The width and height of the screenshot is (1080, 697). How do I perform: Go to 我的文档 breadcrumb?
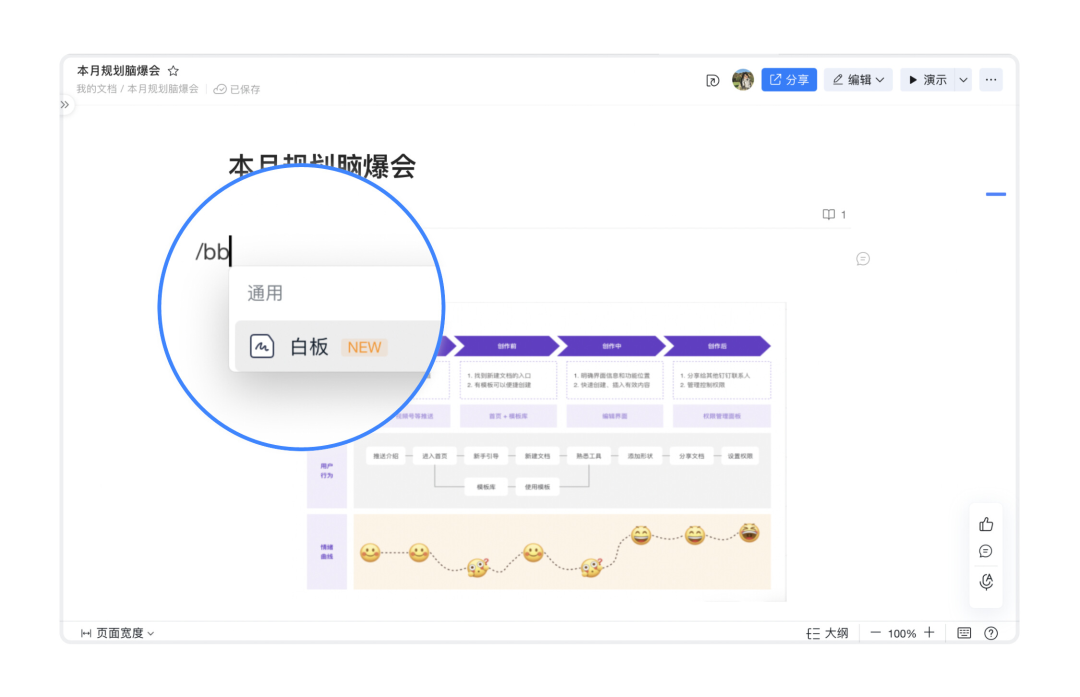point(96,89)
